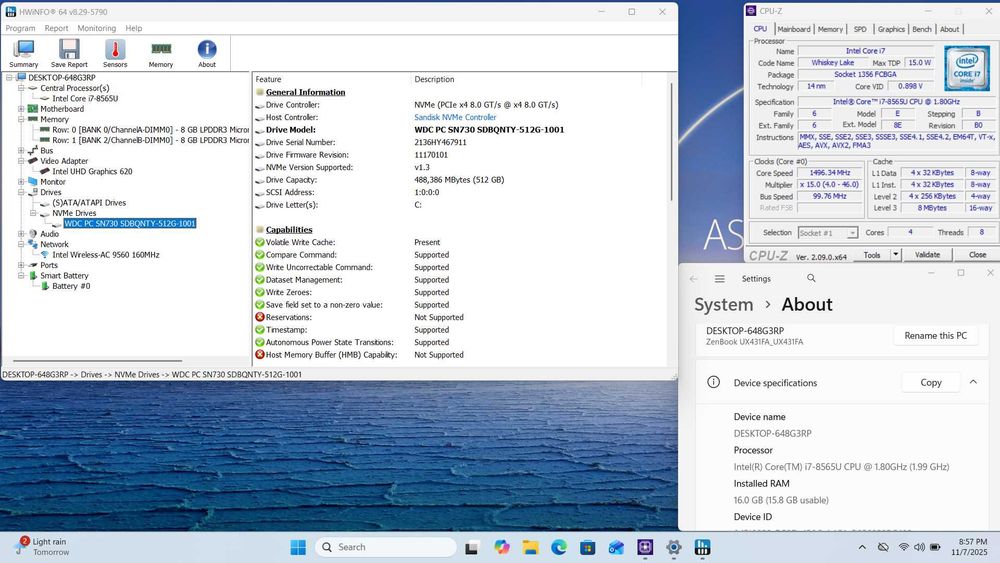Expand the Monitor tree node
Viewport: 1000px width, 563px height.
pos(21,182)
